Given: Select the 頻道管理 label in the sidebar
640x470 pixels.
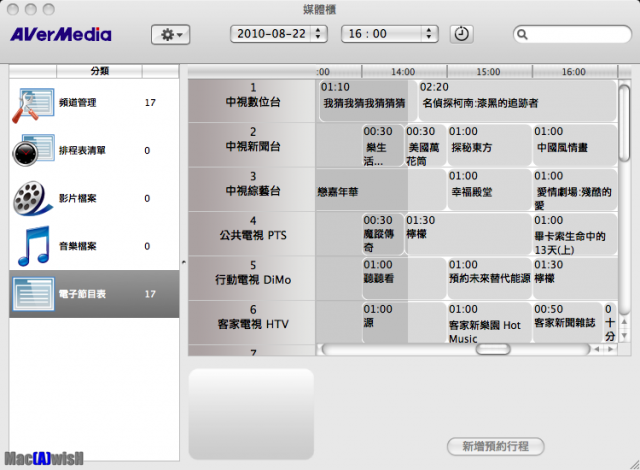Looking at the screenshot, I should [78, 102].
